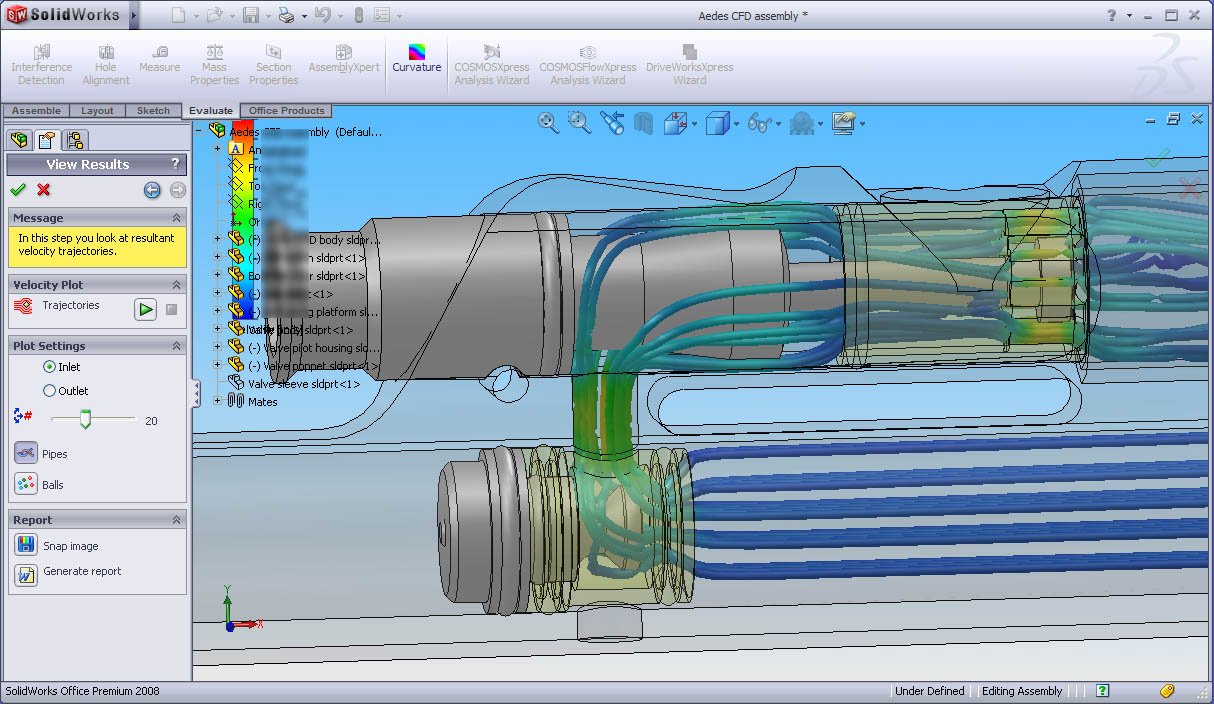Adjust the trajectory count slider
Viewport: 1214px width, 704px height.
(x=85, y=420)
